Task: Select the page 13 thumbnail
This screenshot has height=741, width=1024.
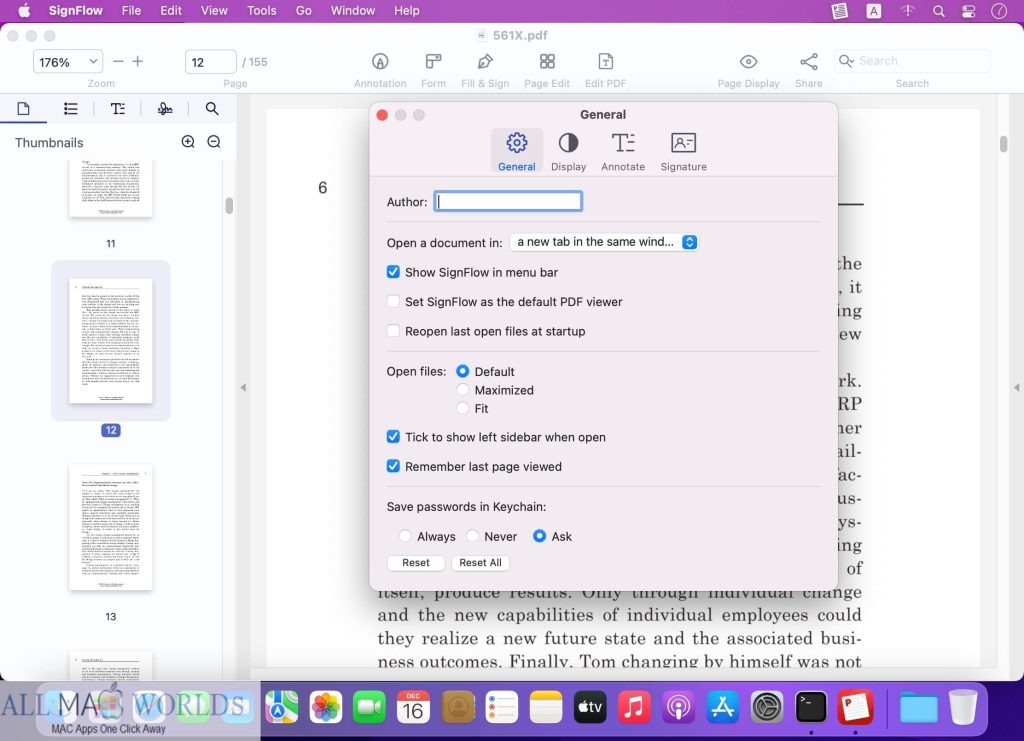Action: [x=110, y=528]
